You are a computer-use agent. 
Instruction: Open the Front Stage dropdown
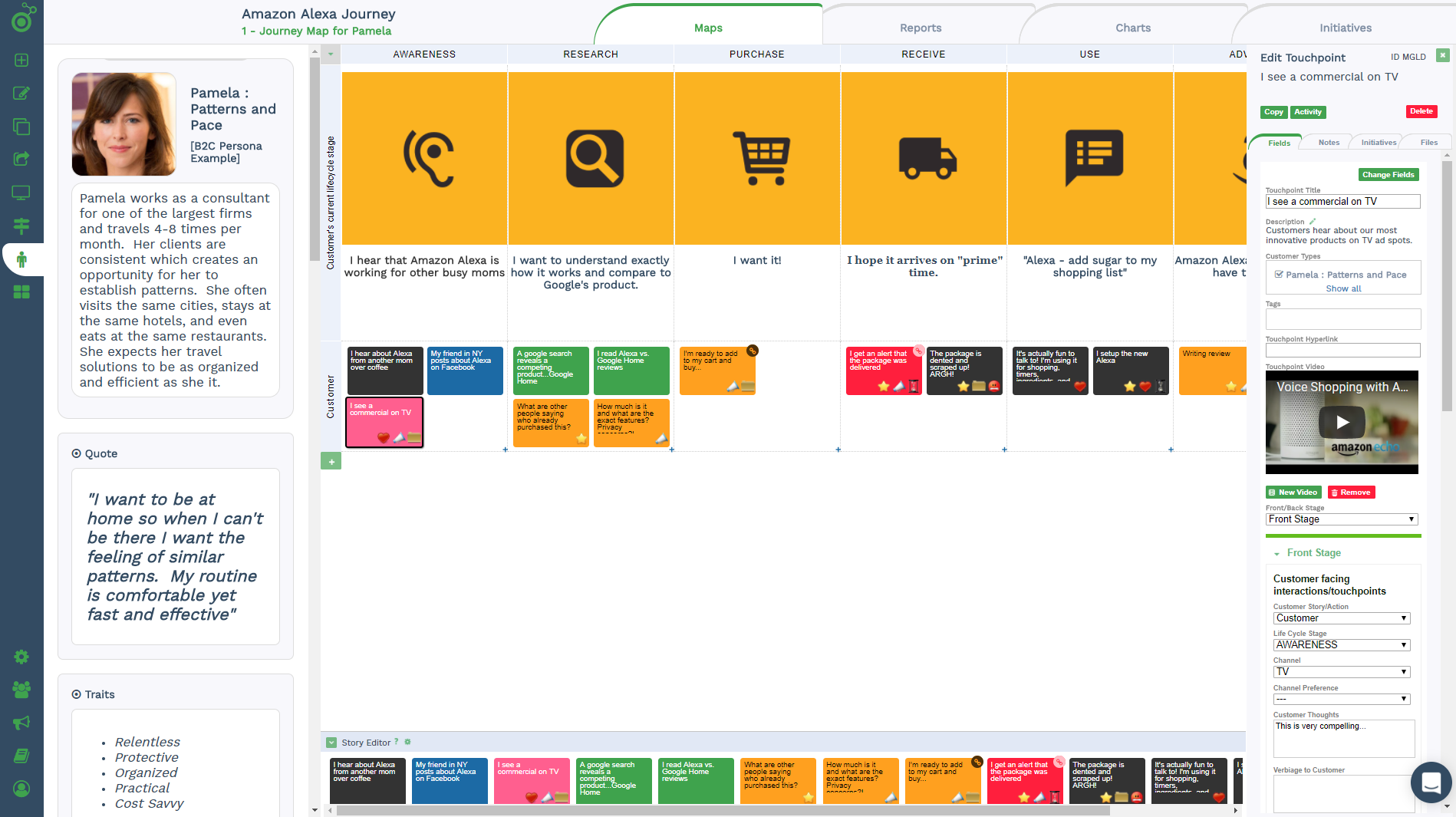tap(1341, 519)
